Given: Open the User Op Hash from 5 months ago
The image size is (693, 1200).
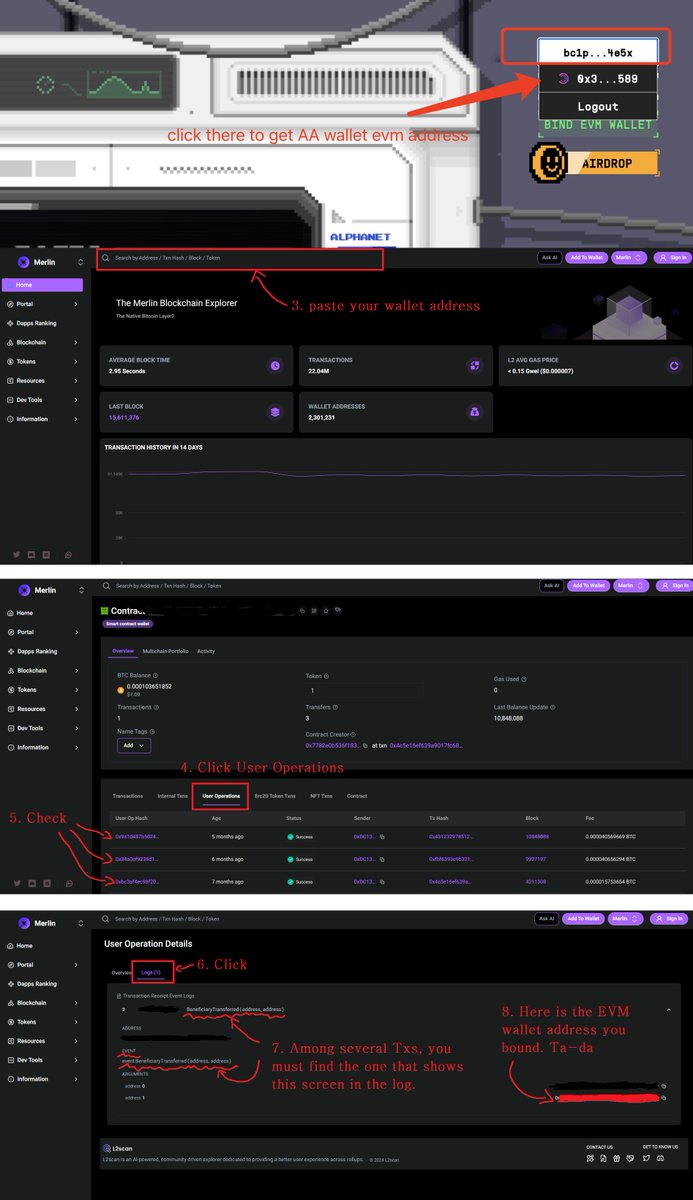Looking at the screenshot, I should point(136,835).
